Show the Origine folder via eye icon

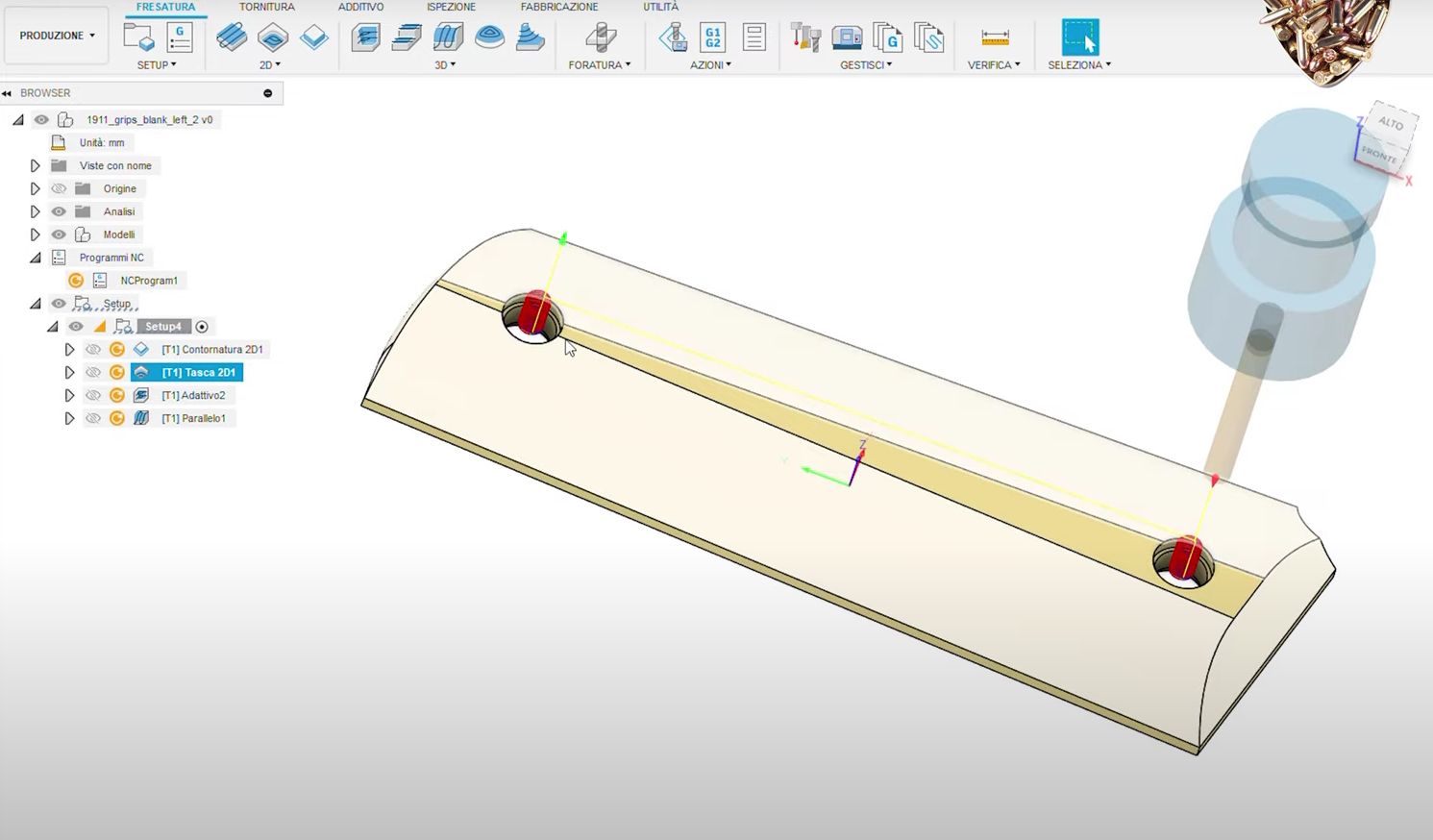coord(59,189)
